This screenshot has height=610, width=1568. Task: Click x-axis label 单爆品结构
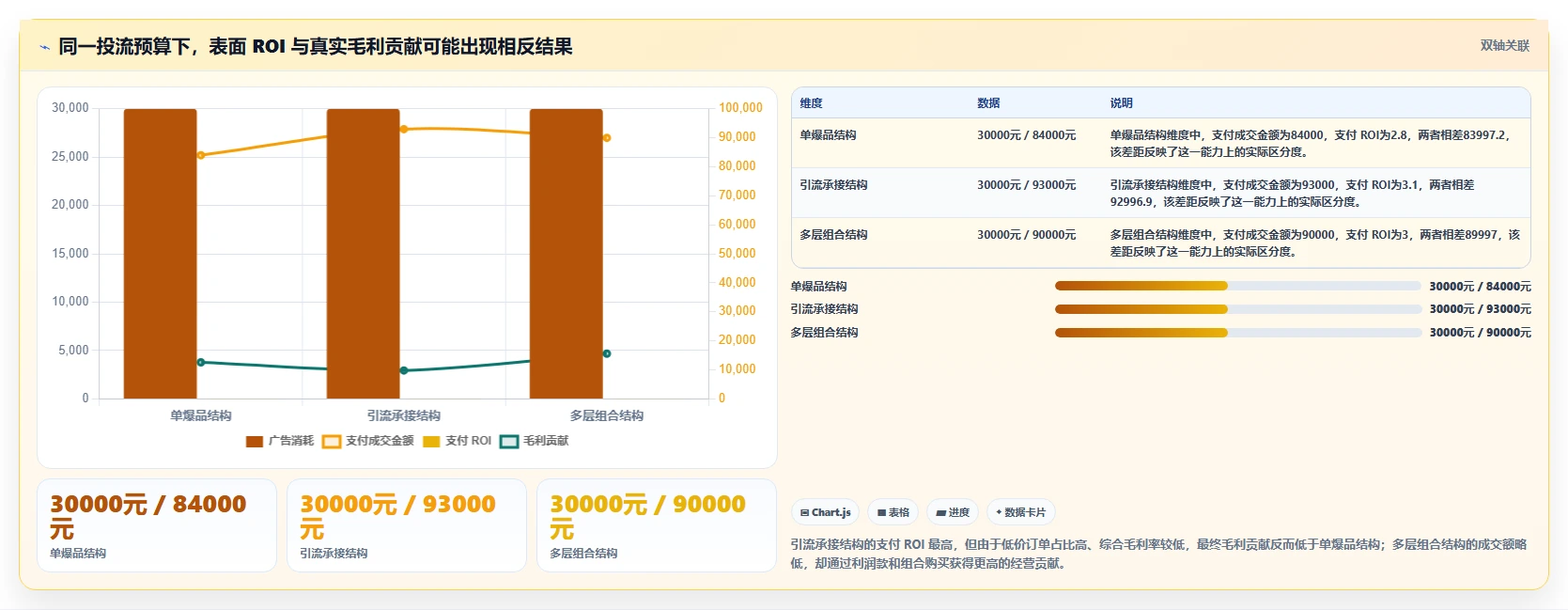pos(201,415)
